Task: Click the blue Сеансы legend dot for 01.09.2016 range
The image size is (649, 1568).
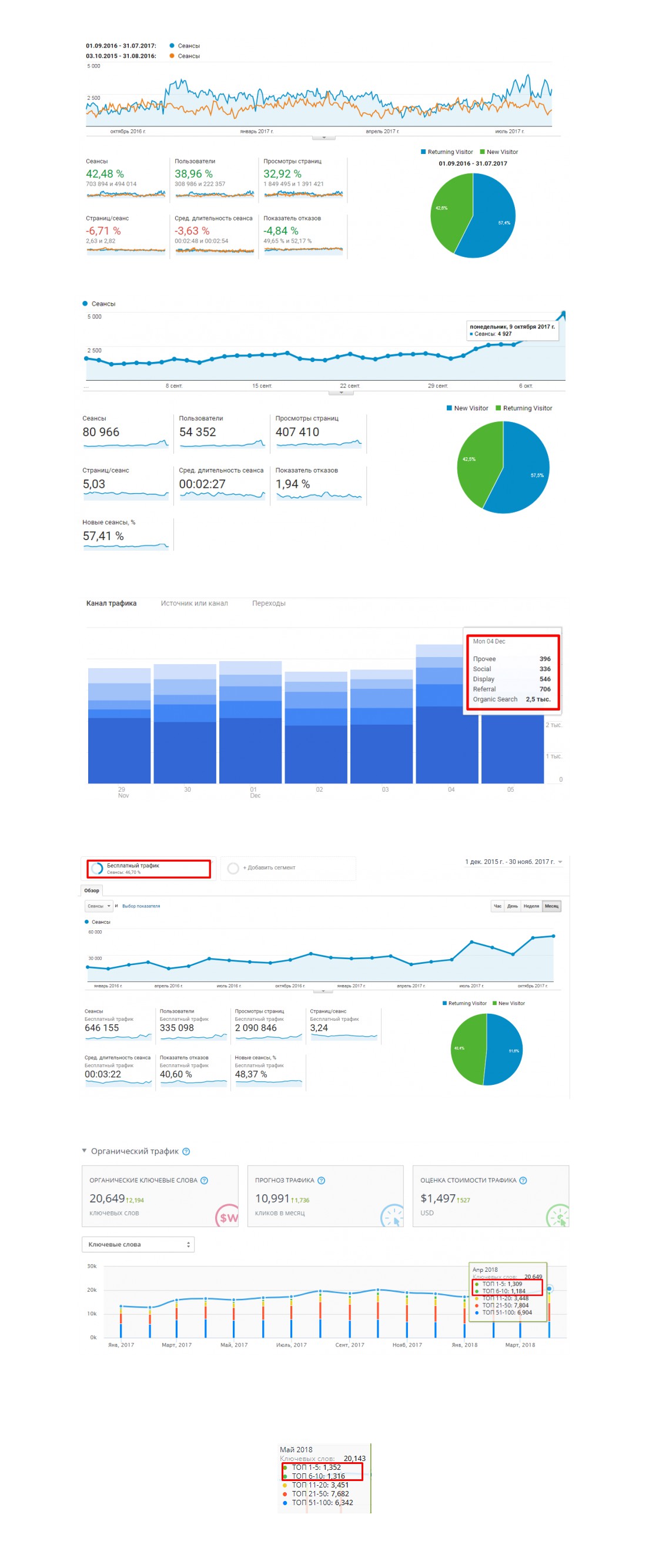Action: pyautogui.click(x=172, y=45)
